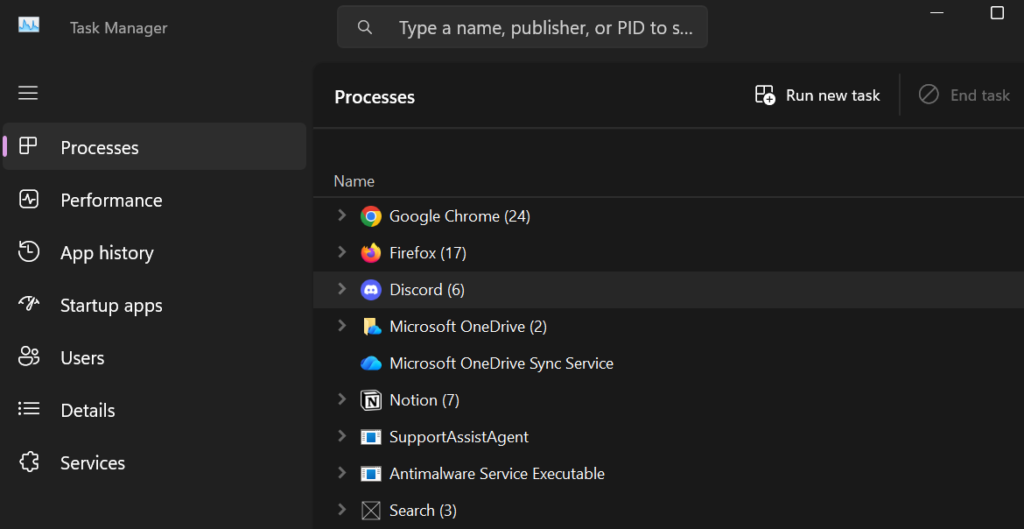1024x529 pixels.
Task: Select the Microsoft OneDrive (2) row
Action: click(669, 327)
